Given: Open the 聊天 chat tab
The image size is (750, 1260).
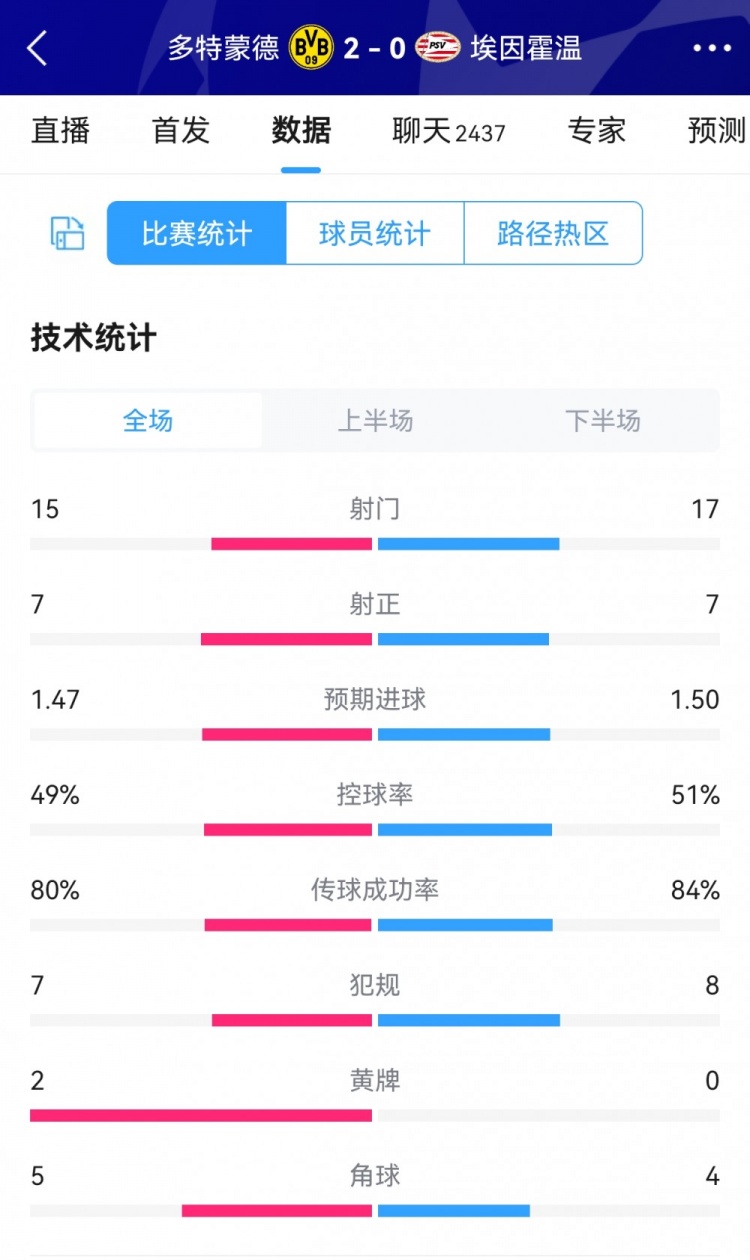Looking at the screenshot, I should point(448,131).
